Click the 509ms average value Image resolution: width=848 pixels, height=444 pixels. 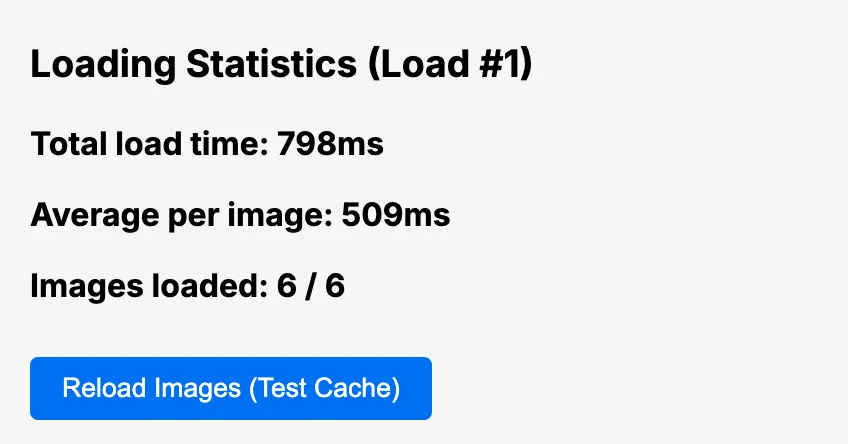tap(396, 215)
